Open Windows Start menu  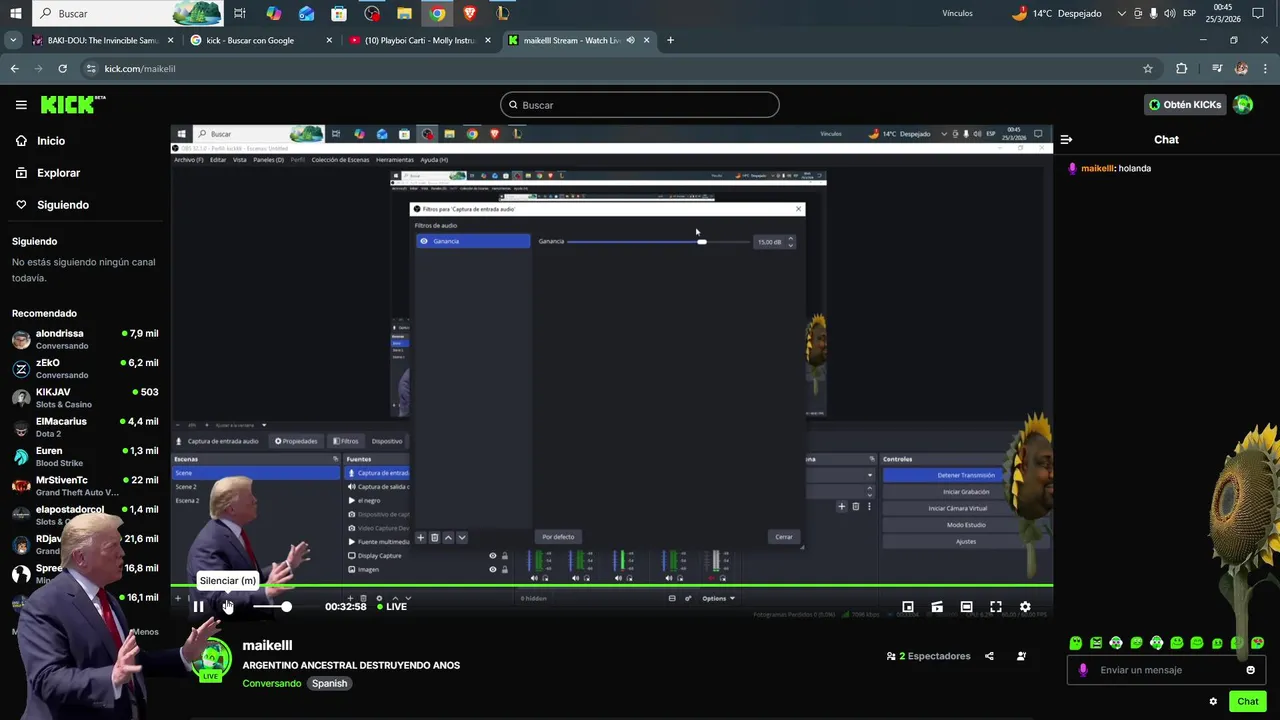tap(14, 13)
